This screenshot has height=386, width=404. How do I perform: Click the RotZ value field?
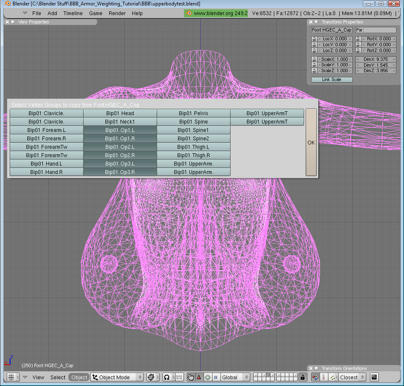click(379, 50)
